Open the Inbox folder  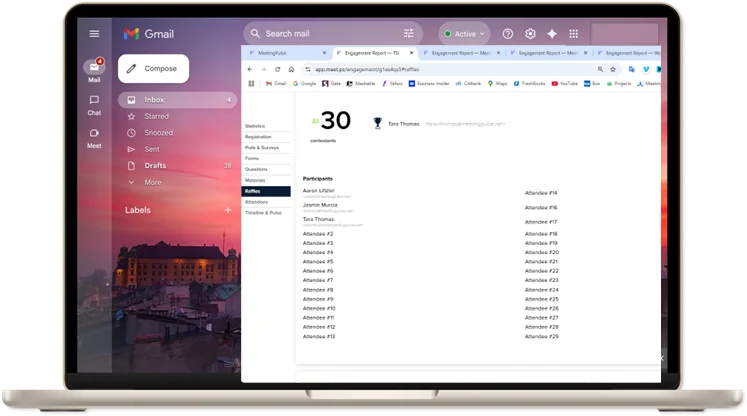(177, 100)
